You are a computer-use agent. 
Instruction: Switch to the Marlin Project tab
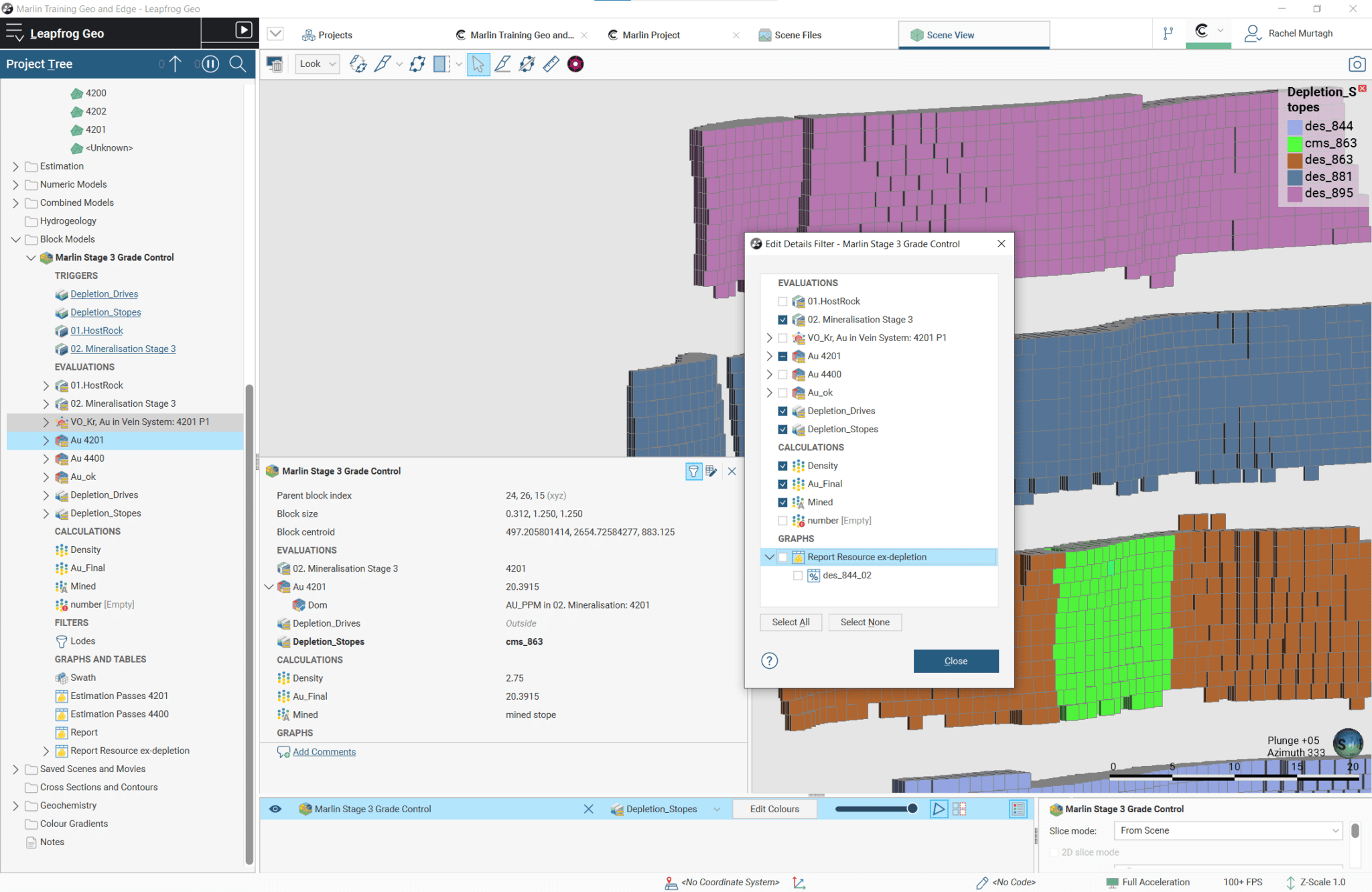pos(644,35)
